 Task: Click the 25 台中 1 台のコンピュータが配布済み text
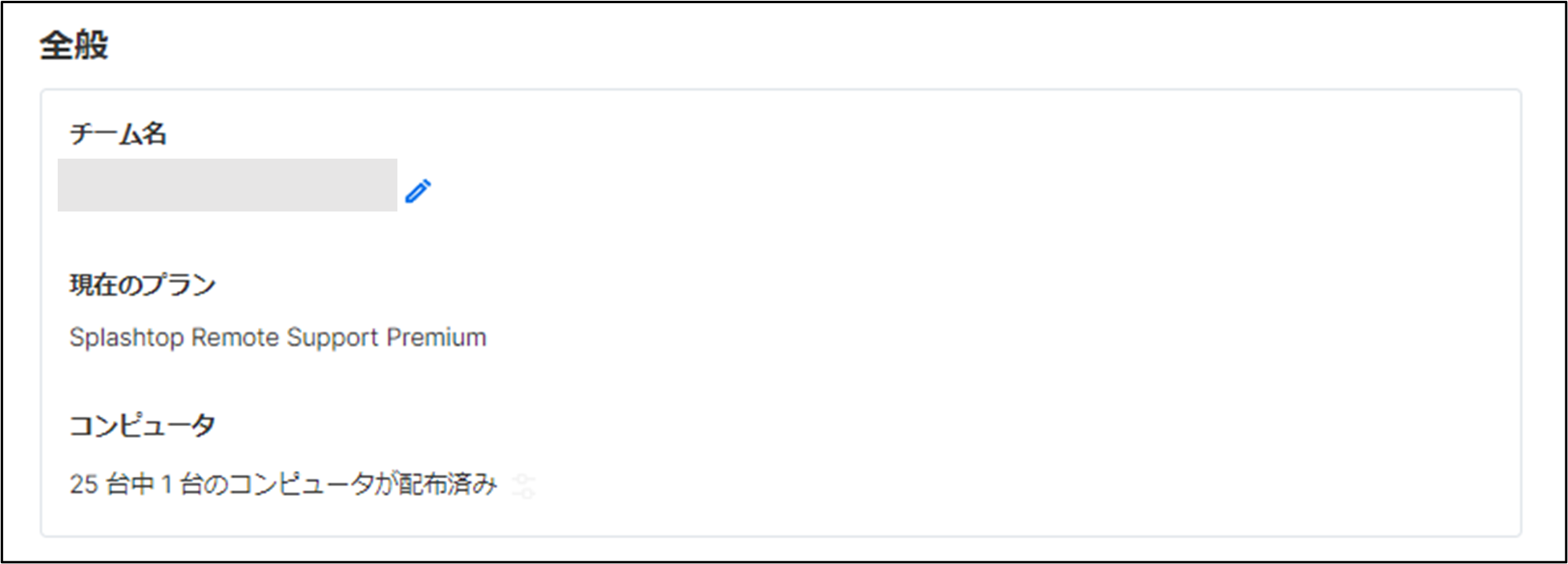(x=283, y=485)
